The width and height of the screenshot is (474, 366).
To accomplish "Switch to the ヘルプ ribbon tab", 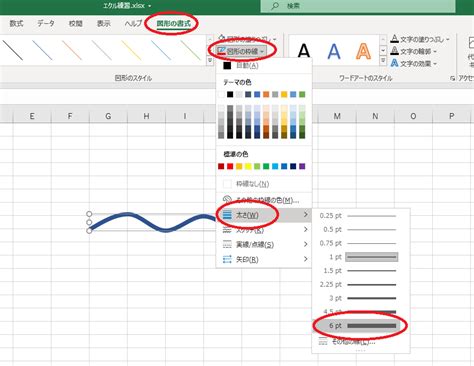I will [x=133, y=23].
